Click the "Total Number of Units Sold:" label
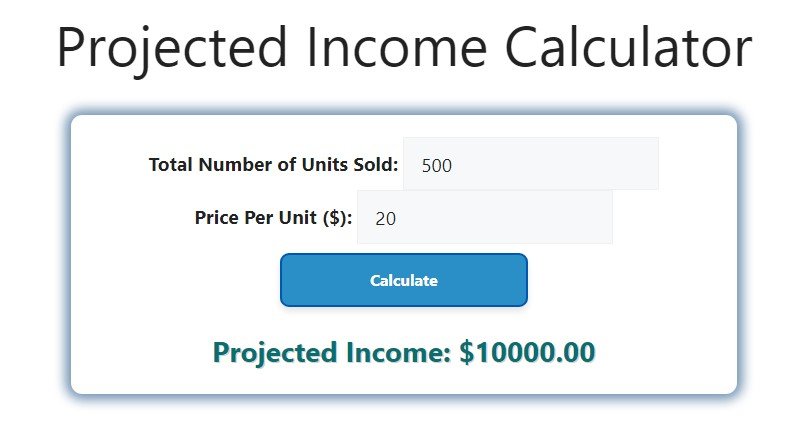The width and height of the screenshot is (809, 445). click(x=273, y=165)
